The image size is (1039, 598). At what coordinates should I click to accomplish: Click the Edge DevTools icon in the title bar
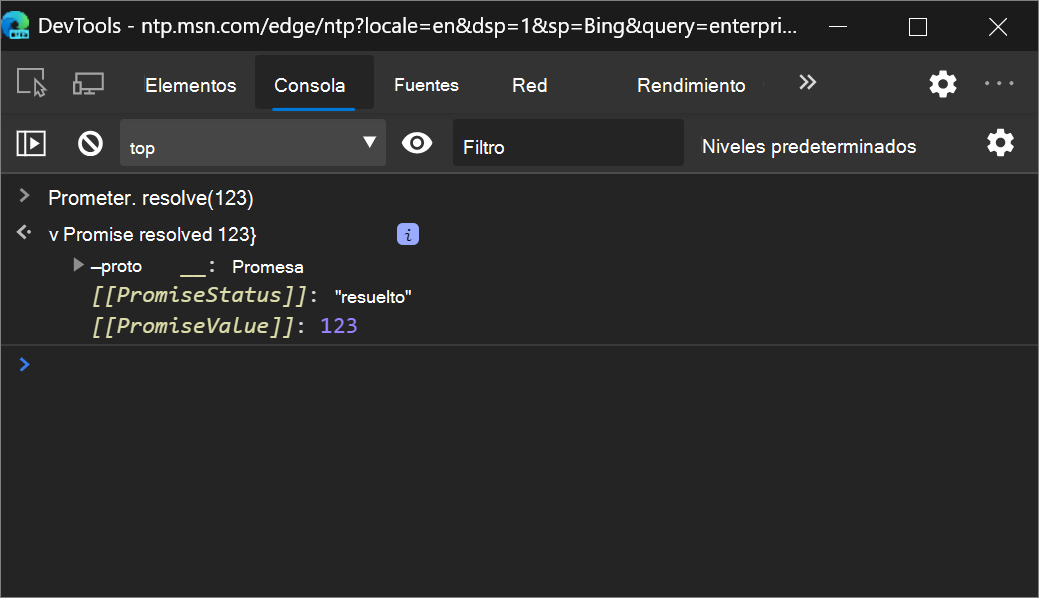[15, 25]
